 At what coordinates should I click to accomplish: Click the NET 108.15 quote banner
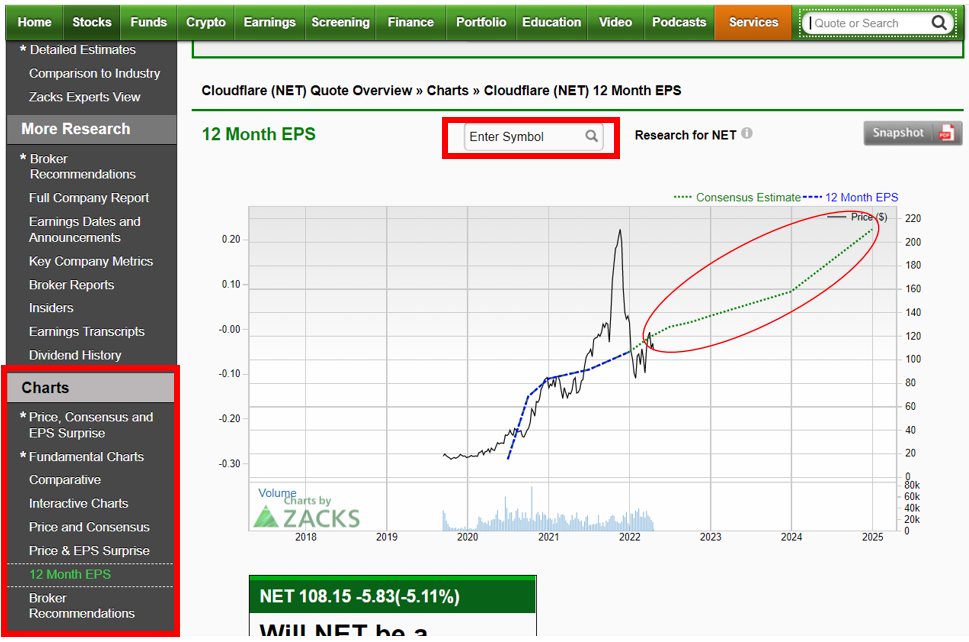[392, 596]
